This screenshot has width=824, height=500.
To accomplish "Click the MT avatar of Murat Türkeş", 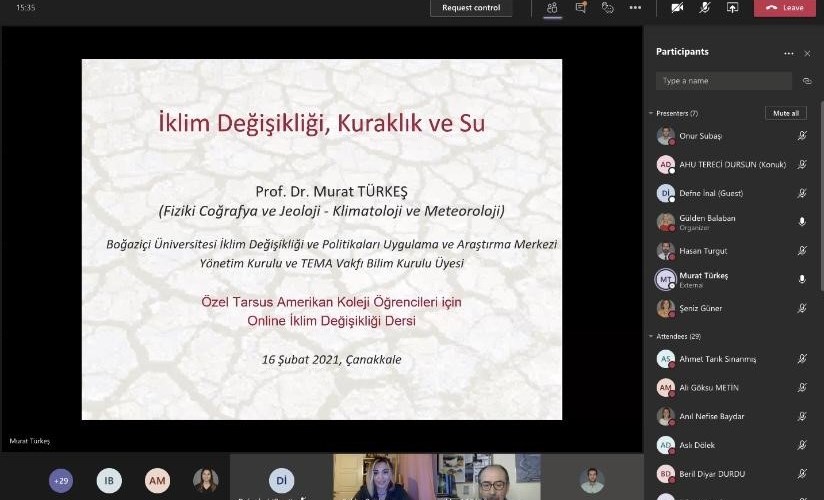I will pos(666,279).
